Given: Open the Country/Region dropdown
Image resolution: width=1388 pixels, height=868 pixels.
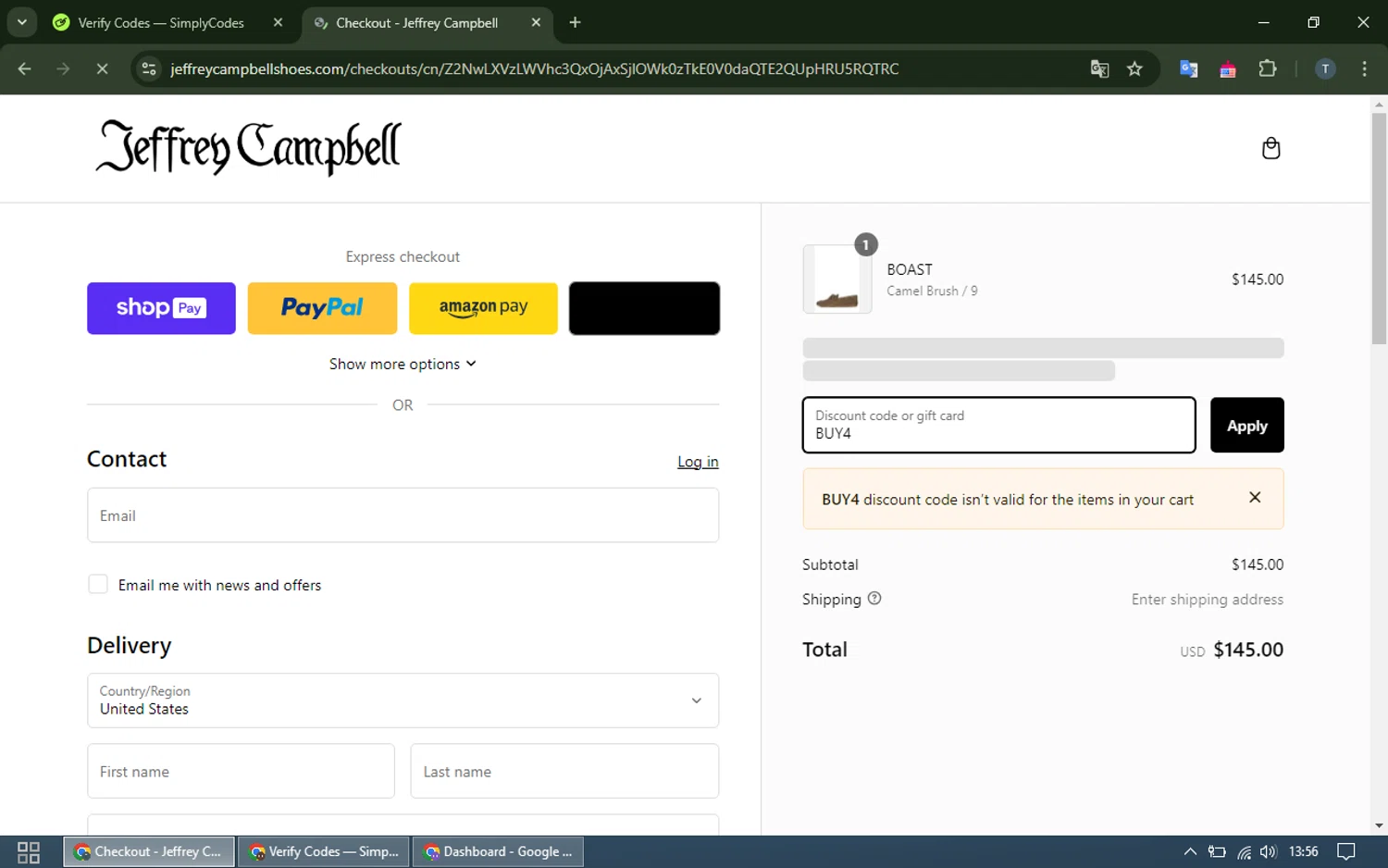Looking at the screenshot, I should (403, 701).
